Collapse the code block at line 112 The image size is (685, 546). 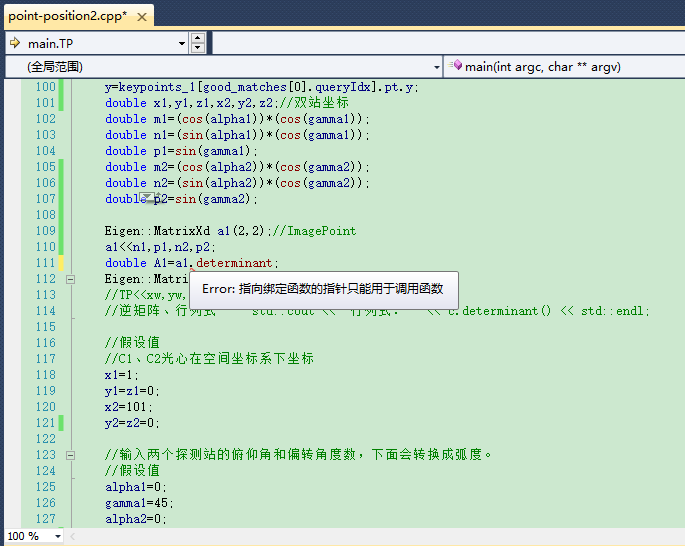pos(70,279)
